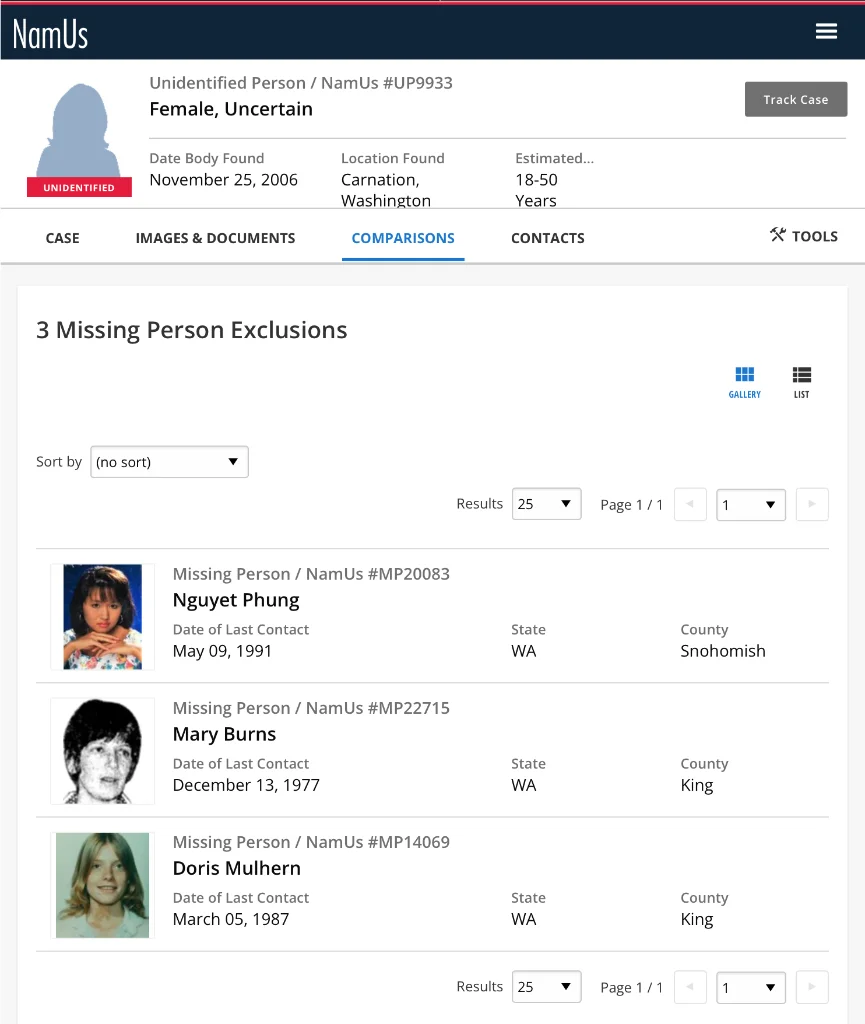865x1024 pixels.
Task: Switch to the Case tab
Action: (x=62, y=238)
